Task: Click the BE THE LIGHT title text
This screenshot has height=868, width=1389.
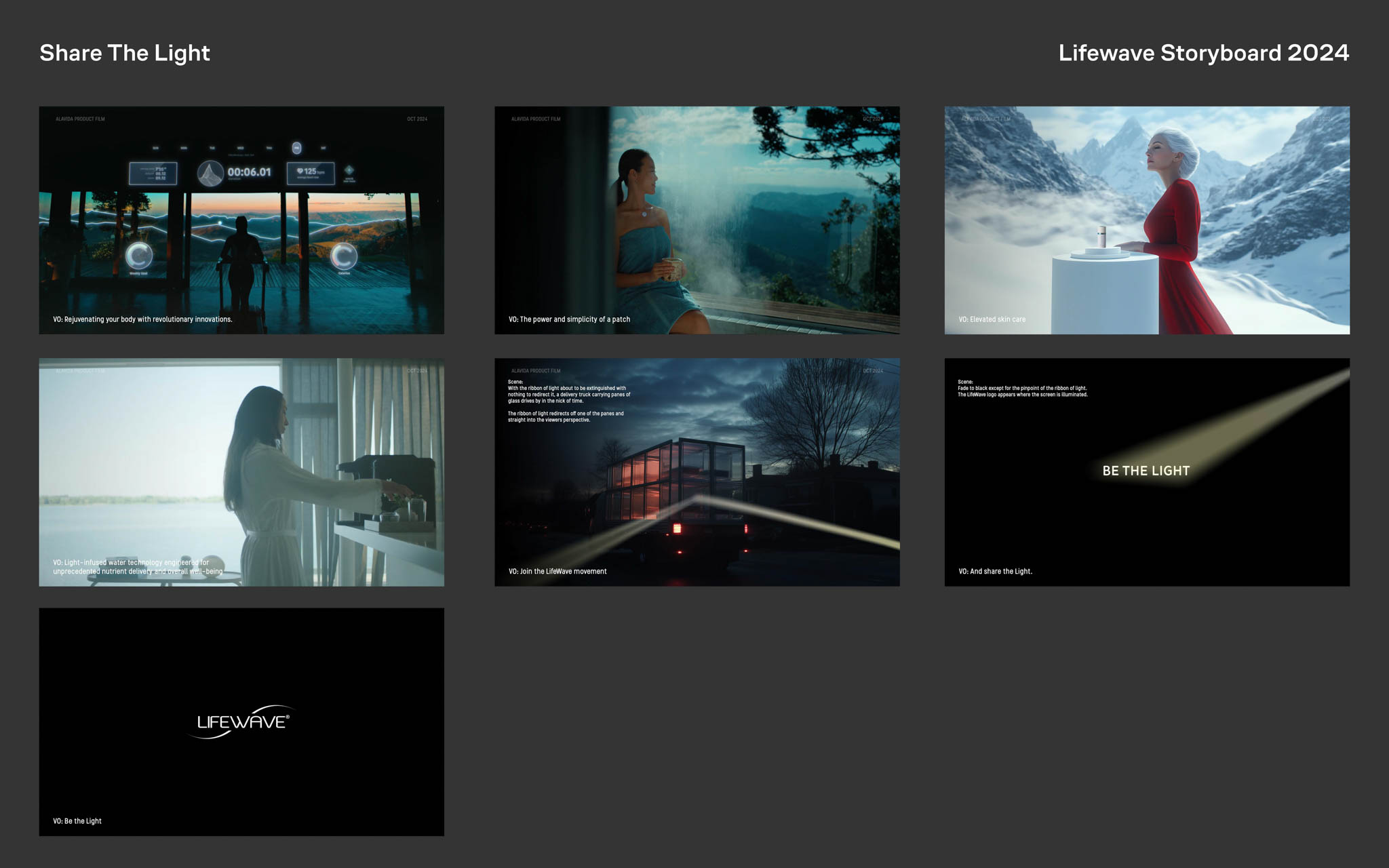Action: [x=1146, y=471]
